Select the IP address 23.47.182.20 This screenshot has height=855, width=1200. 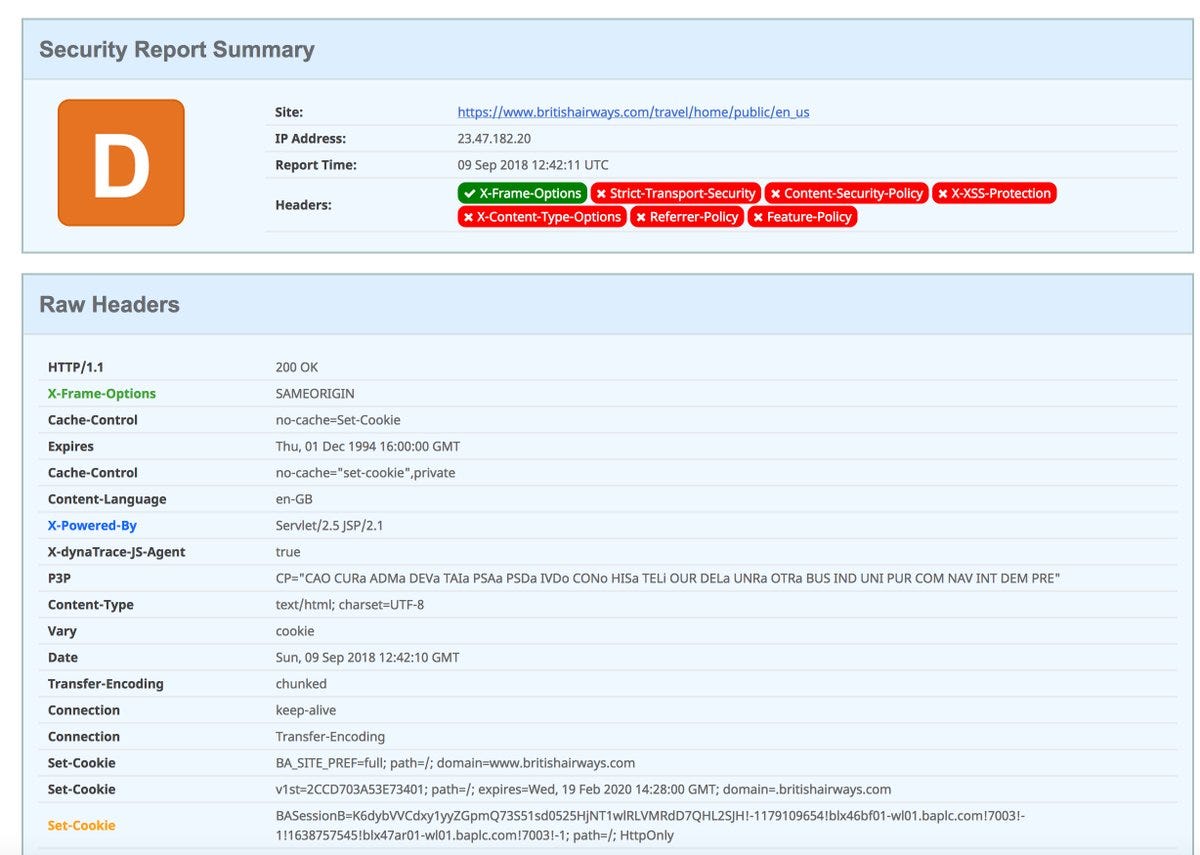tap(494, 139)
